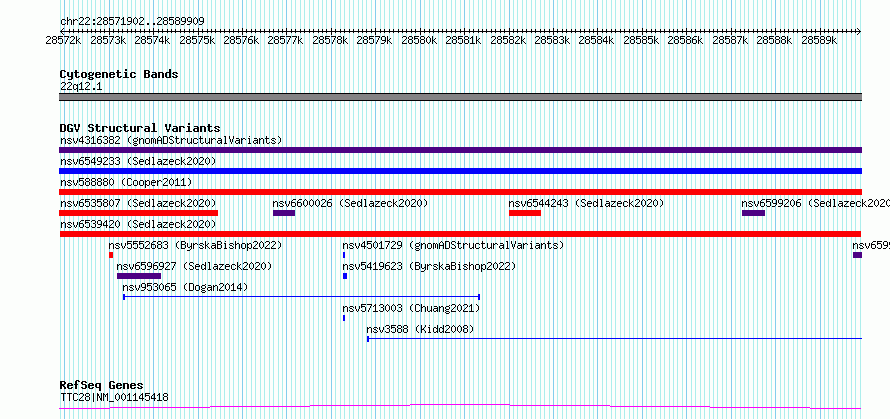Image resolution: width=890 pixels, height=419 pixels.
Task: Open the nsv6539420 Sedlazeck2020 label
Action: [x=138, y=224]
